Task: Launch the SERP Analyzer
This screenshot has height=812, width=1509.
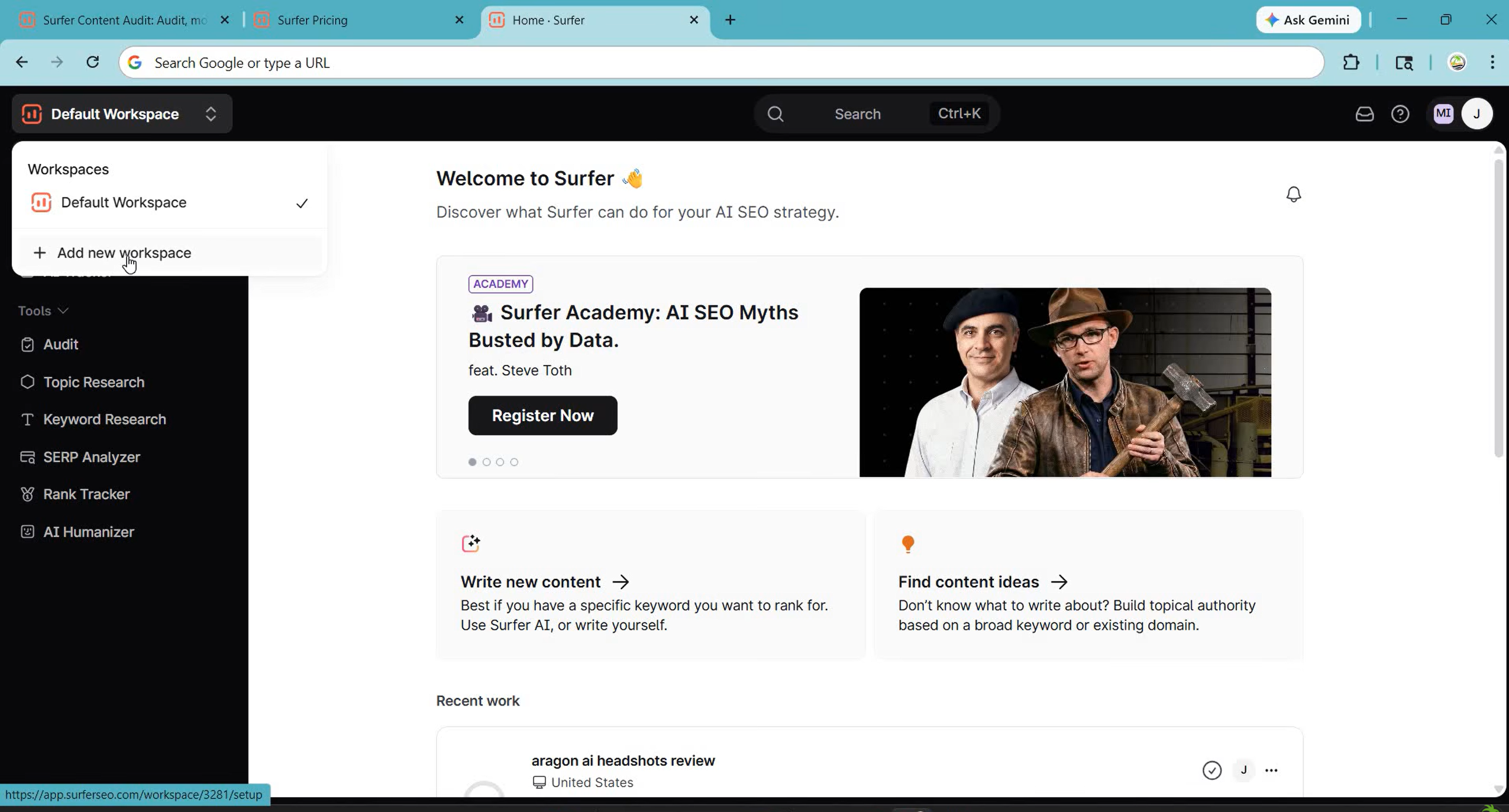Action: pyautogui.click(x=90, y=457)
